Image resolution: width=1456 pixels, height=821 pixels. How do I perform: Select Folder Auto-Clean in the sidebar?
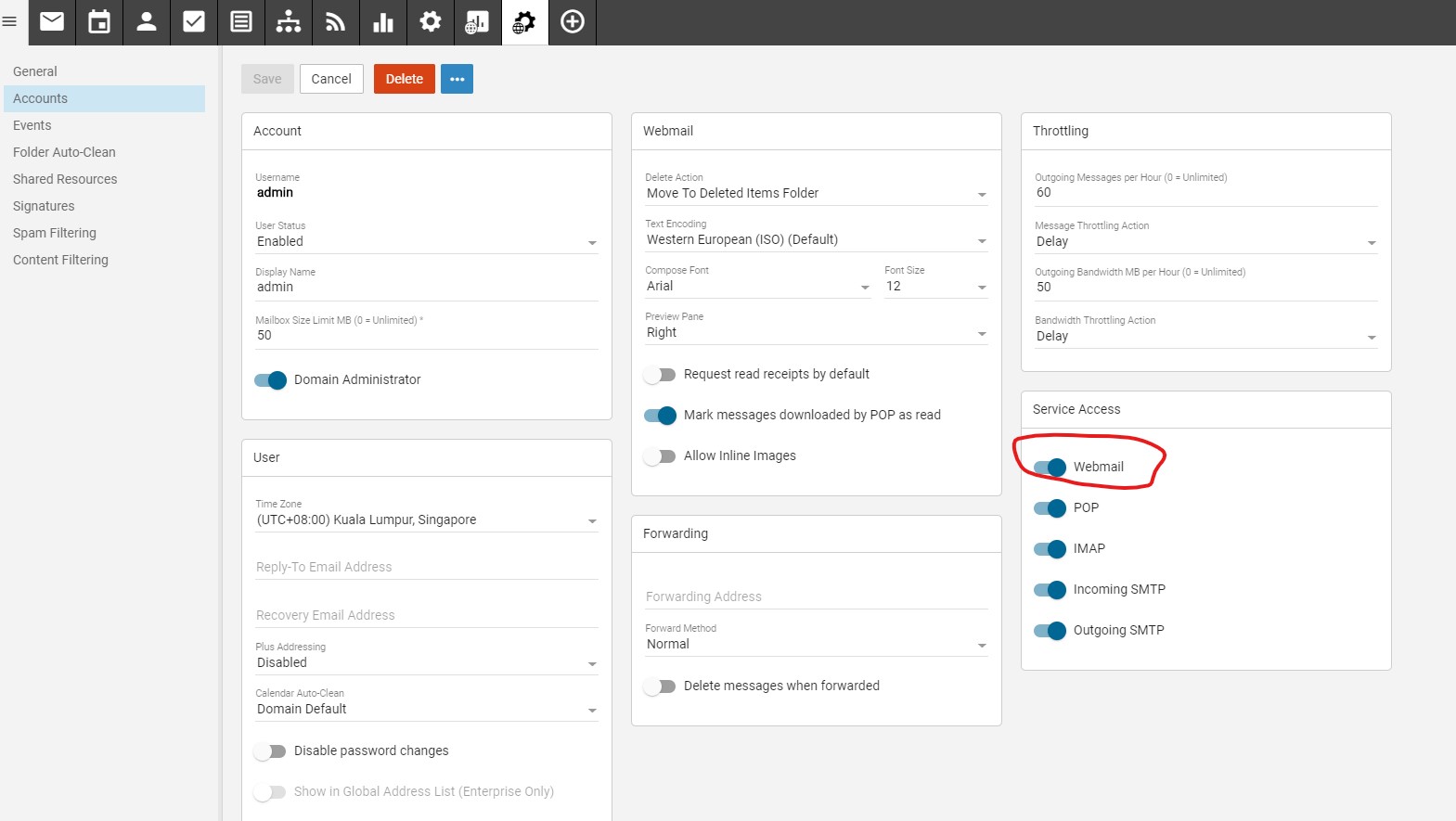[x=104, y=152]
